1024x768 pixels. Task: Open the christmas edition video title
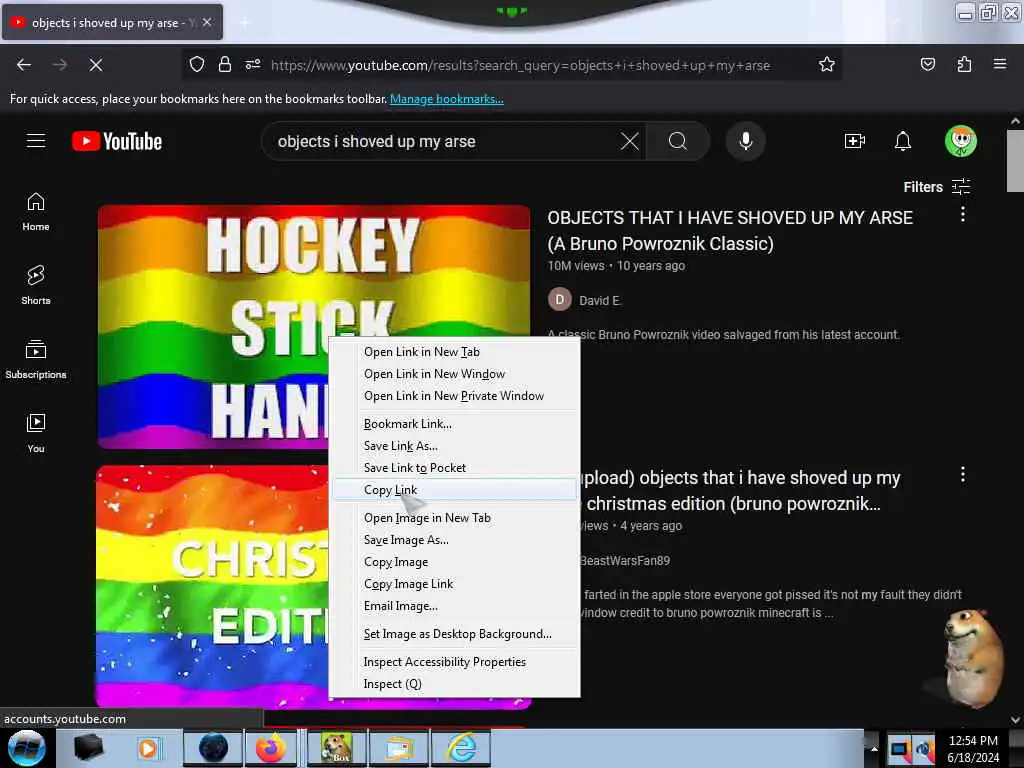(x=741, y=490)
